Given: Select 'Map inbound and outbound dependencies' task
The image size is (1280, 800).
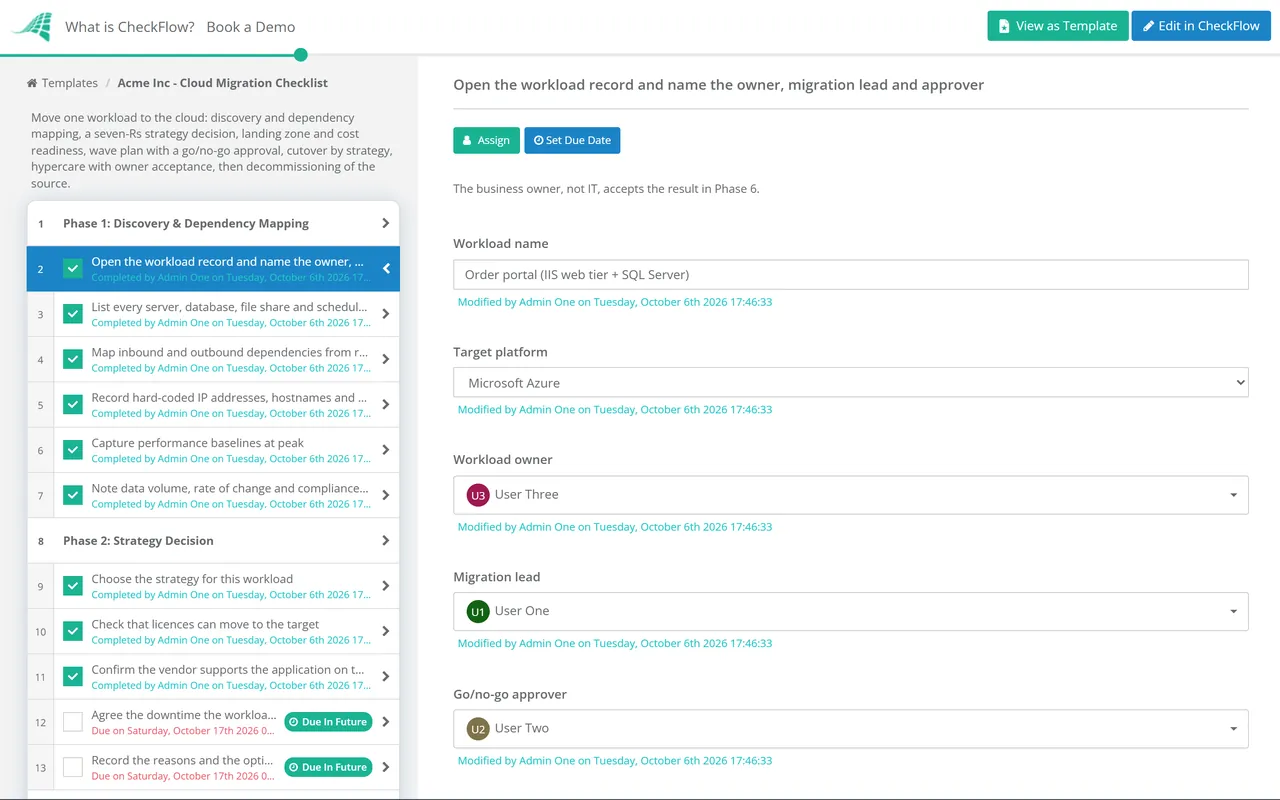Looking at the screenshot, I should click(x=213, y=359).
